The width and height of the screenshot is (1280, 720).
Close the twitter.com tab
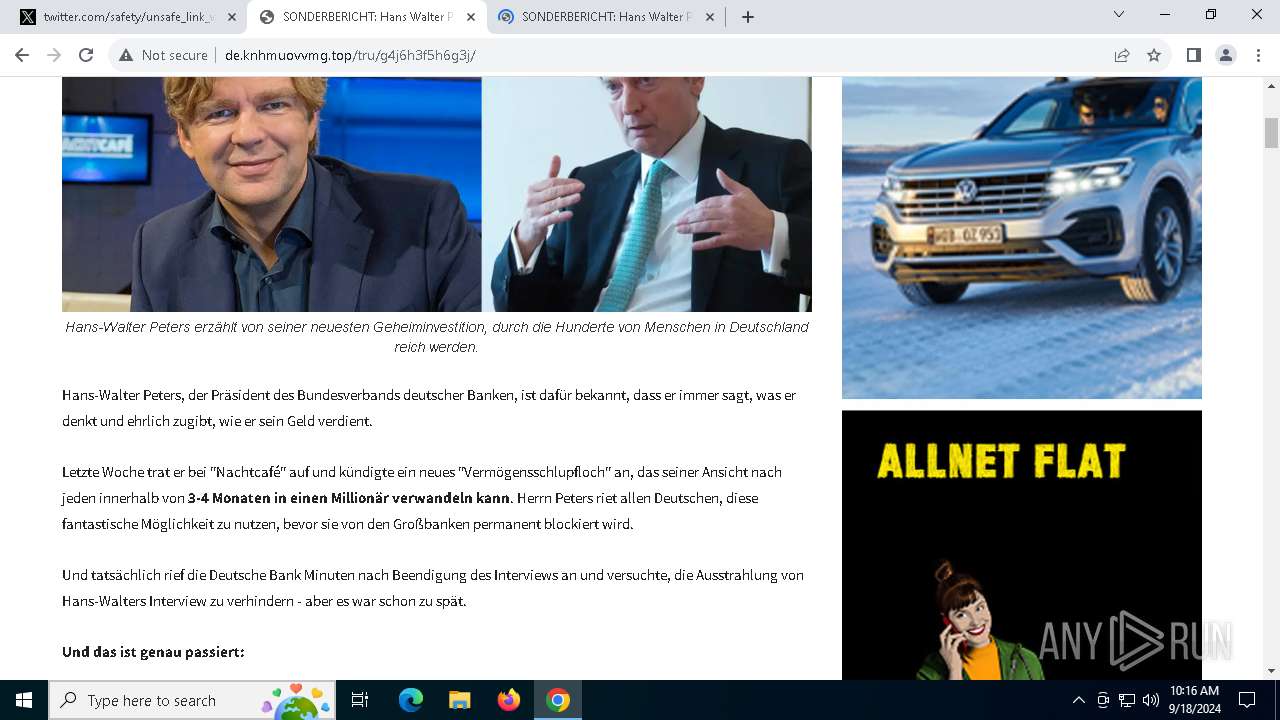pos(232,17)
